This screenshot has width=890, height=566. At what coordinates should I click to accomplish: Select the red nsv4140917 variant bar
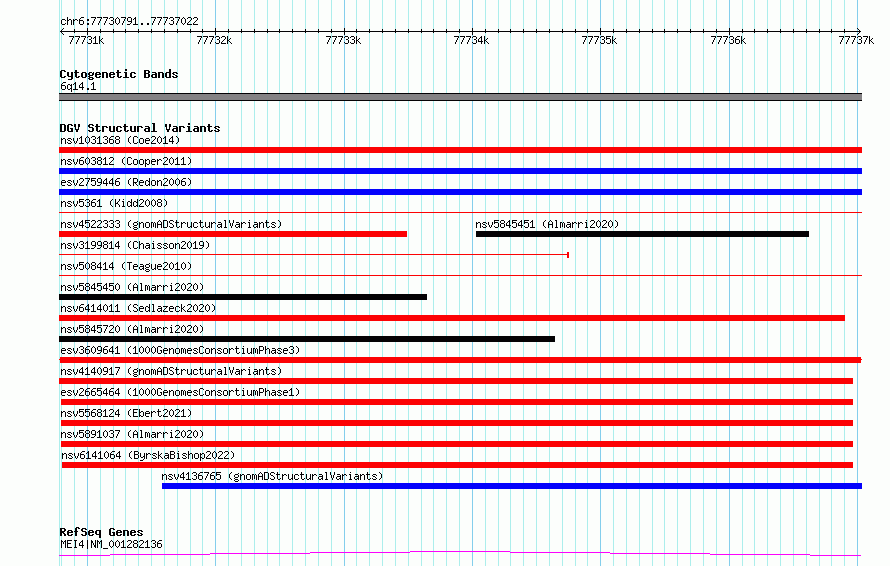click(x=456, y=381)
